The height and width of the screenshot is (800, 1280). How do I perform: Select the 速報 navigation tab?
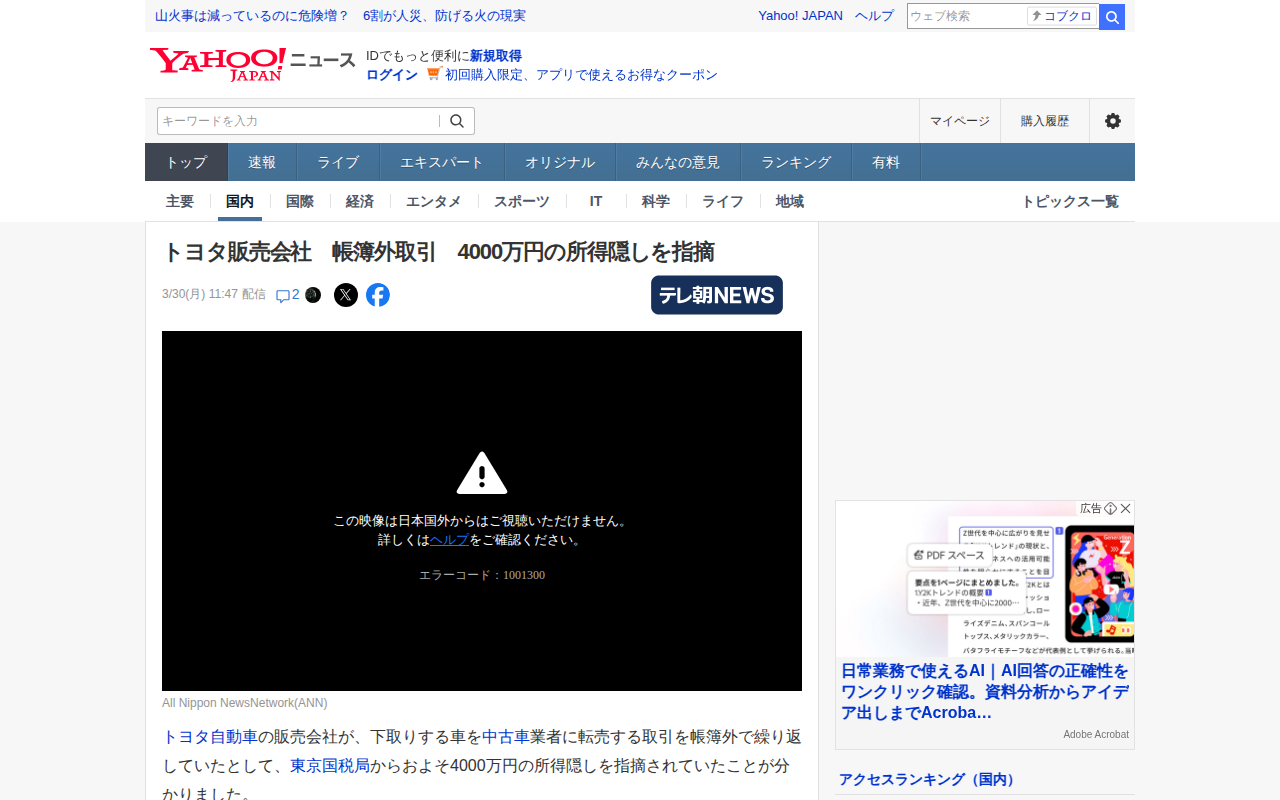[262, 162]
